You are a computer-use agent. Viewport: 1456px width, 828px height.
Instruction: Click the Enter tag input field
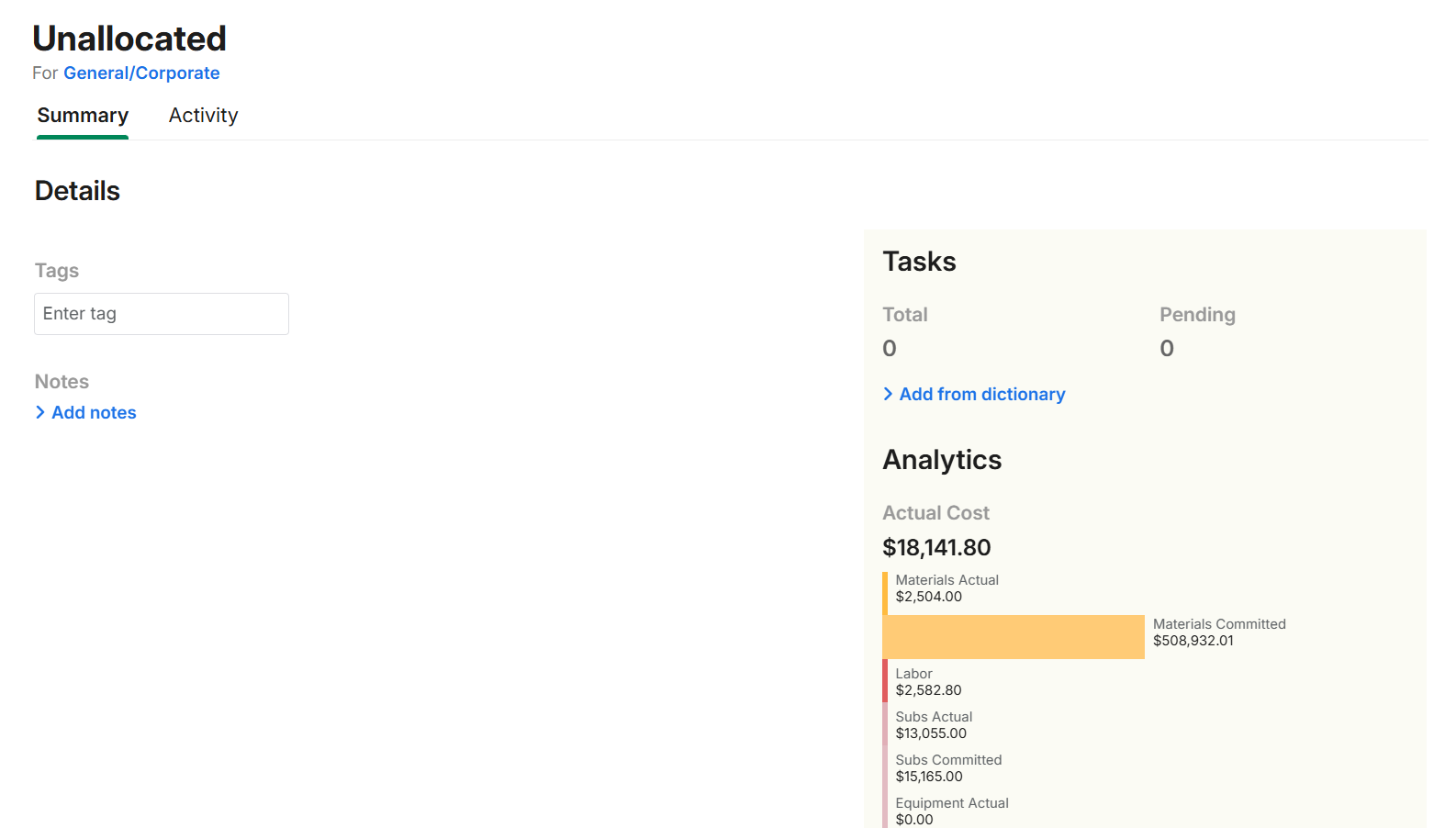pyautogui.click(x=162, y=314)
